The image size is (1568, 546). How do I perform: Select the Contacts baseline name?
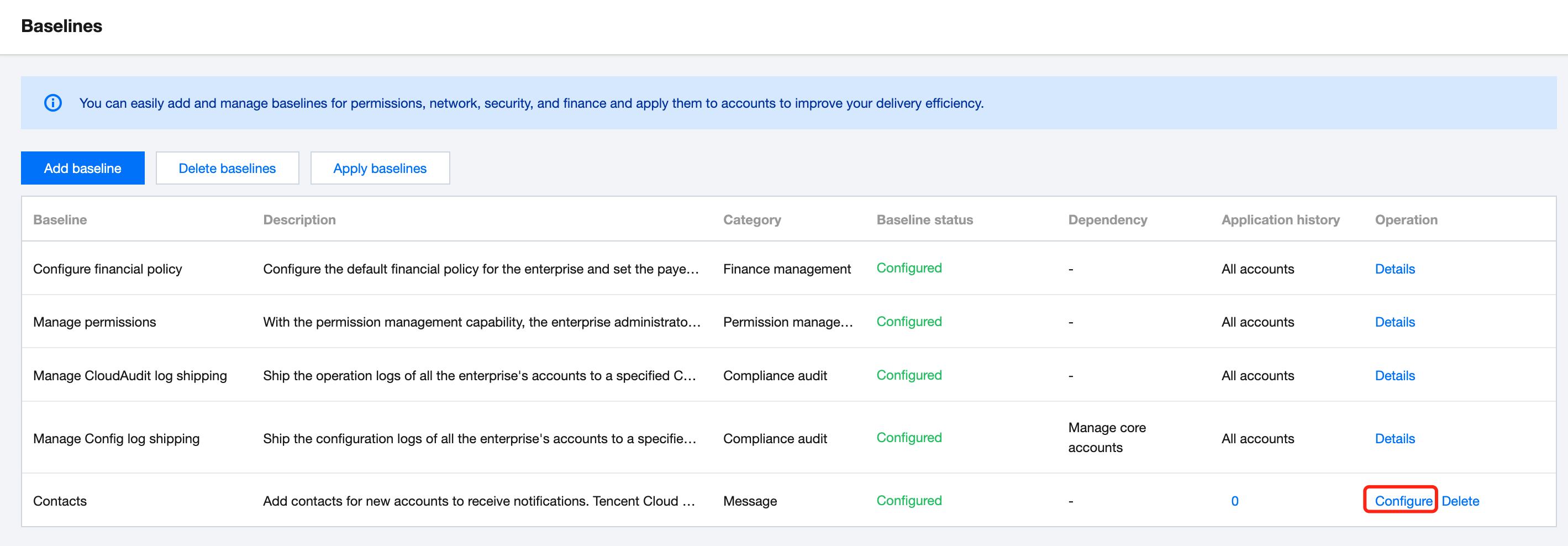(60, 500)
